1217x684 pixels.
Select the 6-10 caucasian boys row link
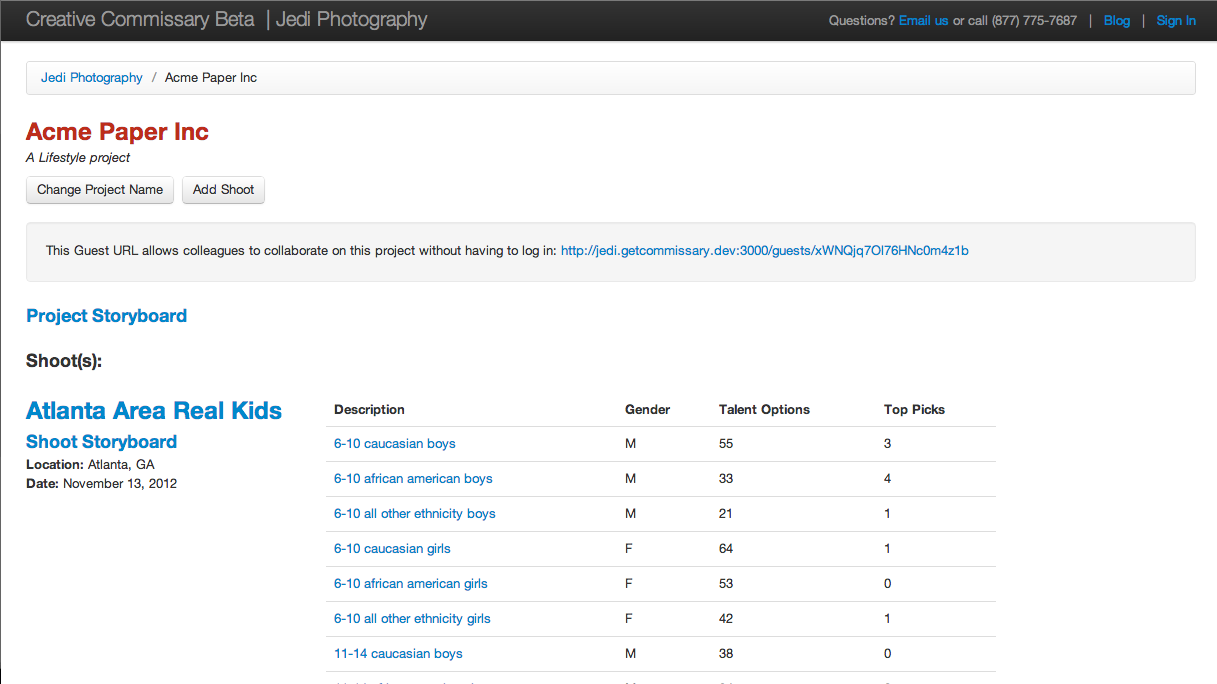394,444
